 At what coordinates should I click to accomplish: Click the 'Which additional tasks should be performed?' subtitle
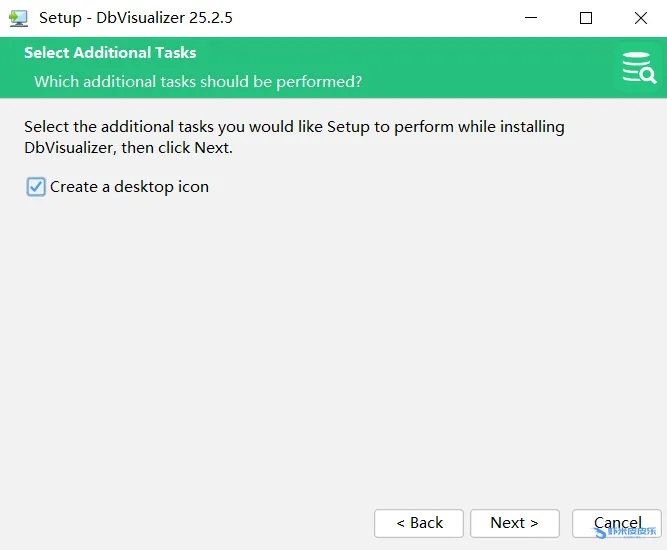pos(198,81)
